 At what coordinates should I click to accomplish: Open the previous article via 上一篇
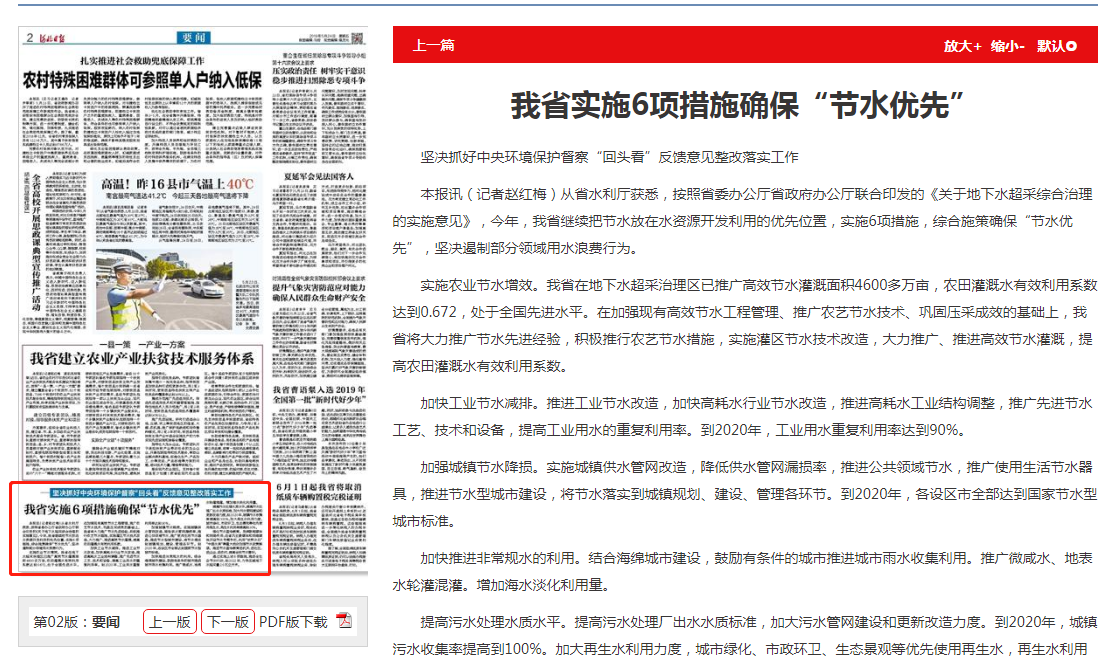pyautogui.click(x=434, y=46)
